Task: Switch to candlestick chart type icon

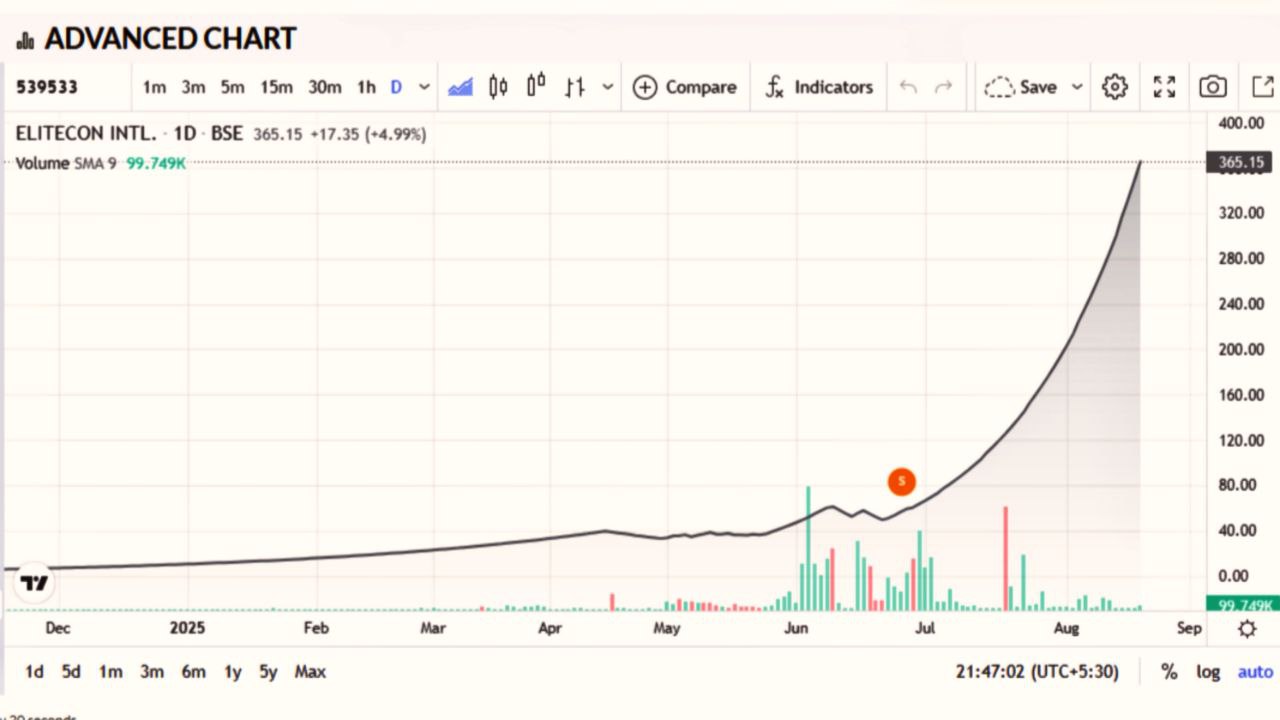Action: [497, 87]
